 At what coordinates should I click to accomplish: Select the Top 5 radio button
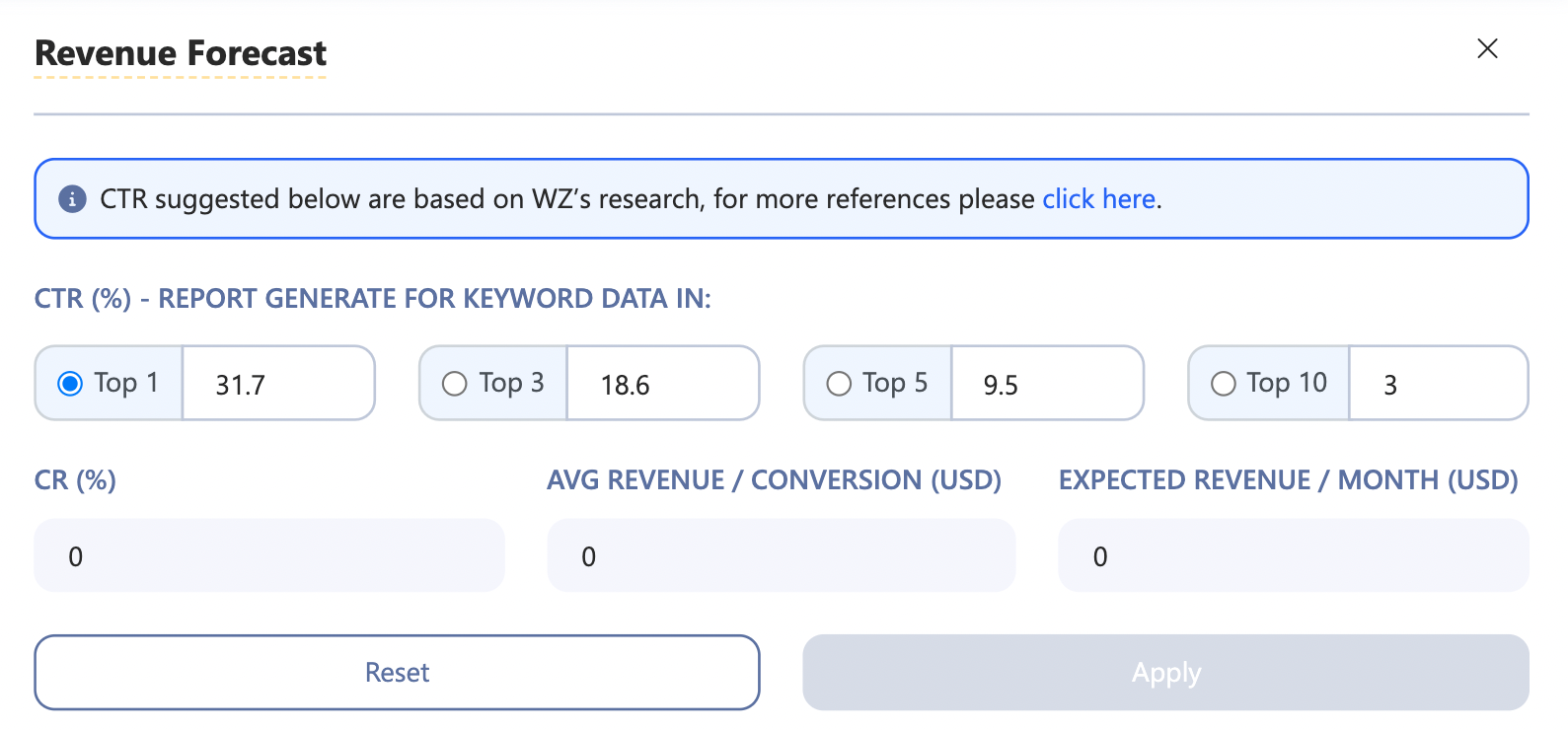839,384
